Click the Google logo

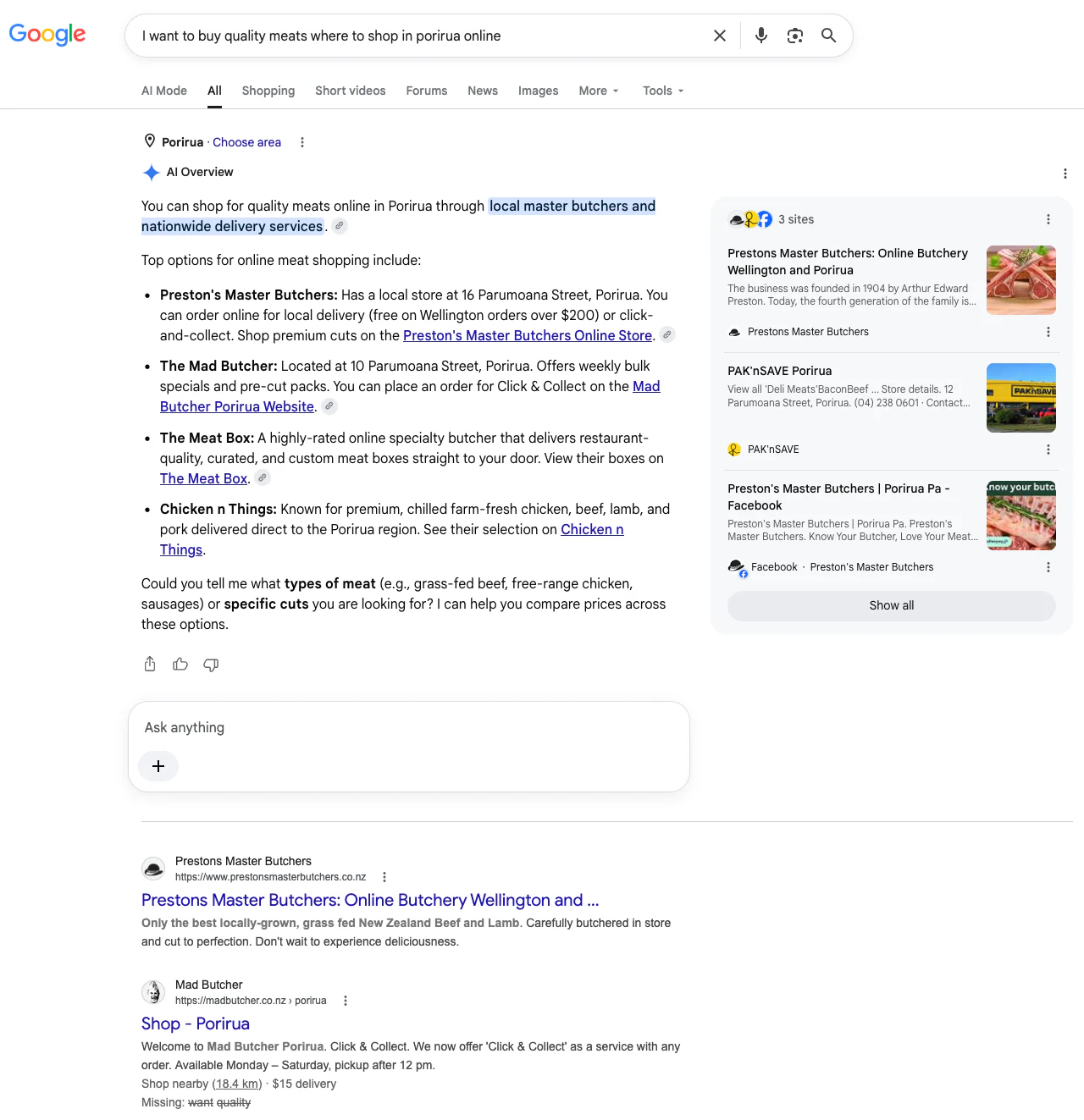pos(47,34)
